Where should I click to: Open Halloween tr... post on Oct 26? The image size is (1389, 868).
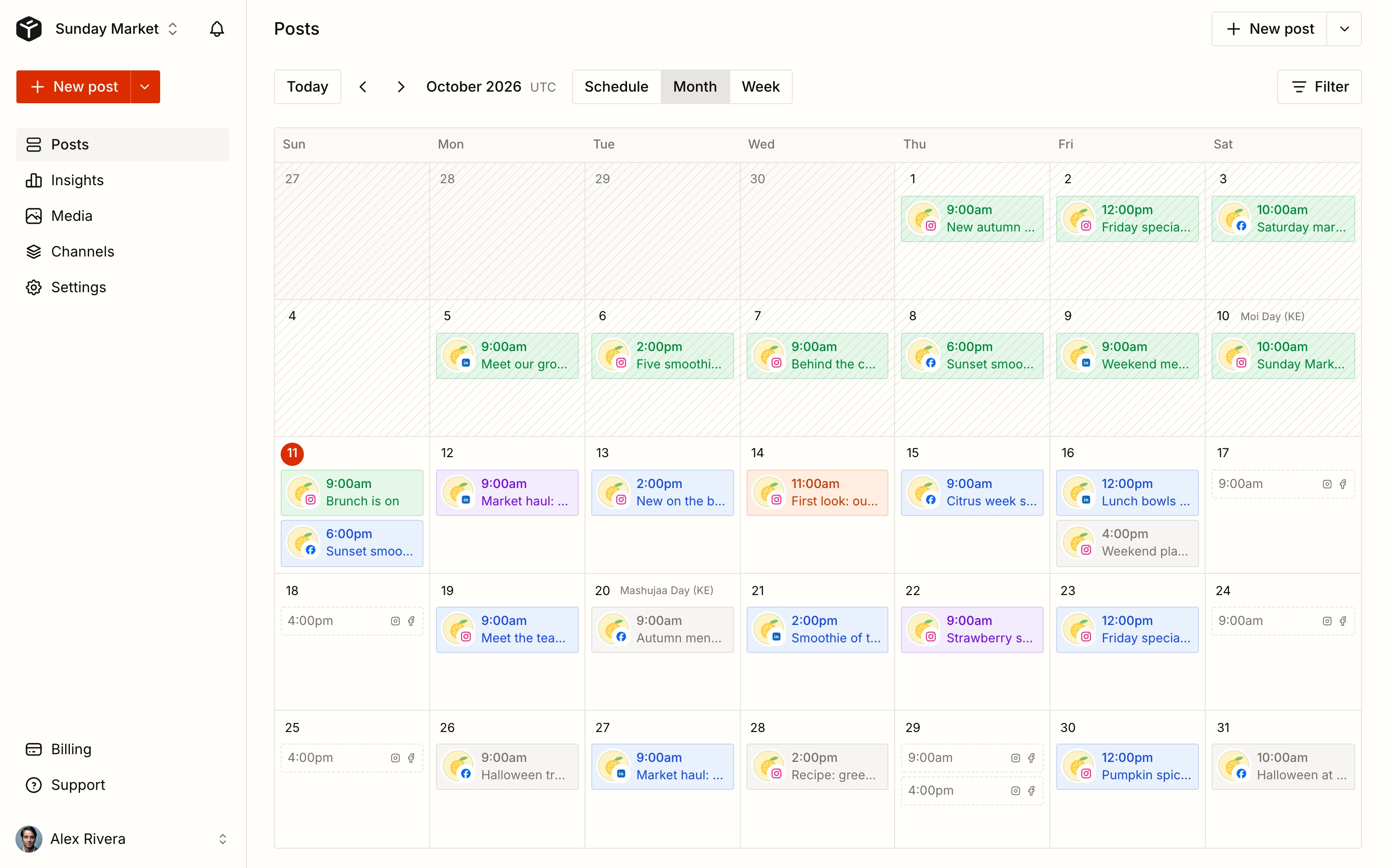(x=507, y=767)
